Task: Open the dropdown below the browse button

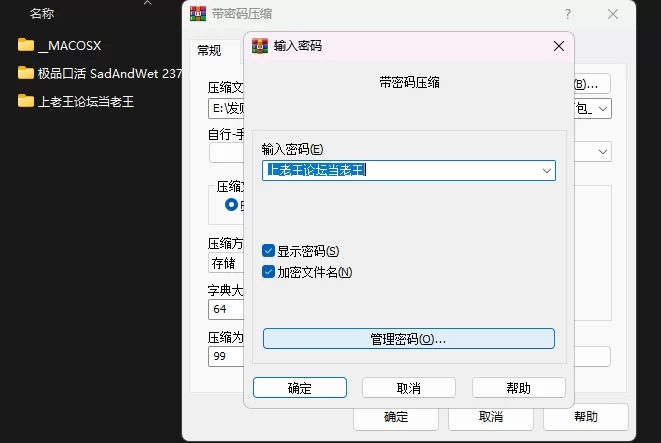Action: tap(603, 107)
